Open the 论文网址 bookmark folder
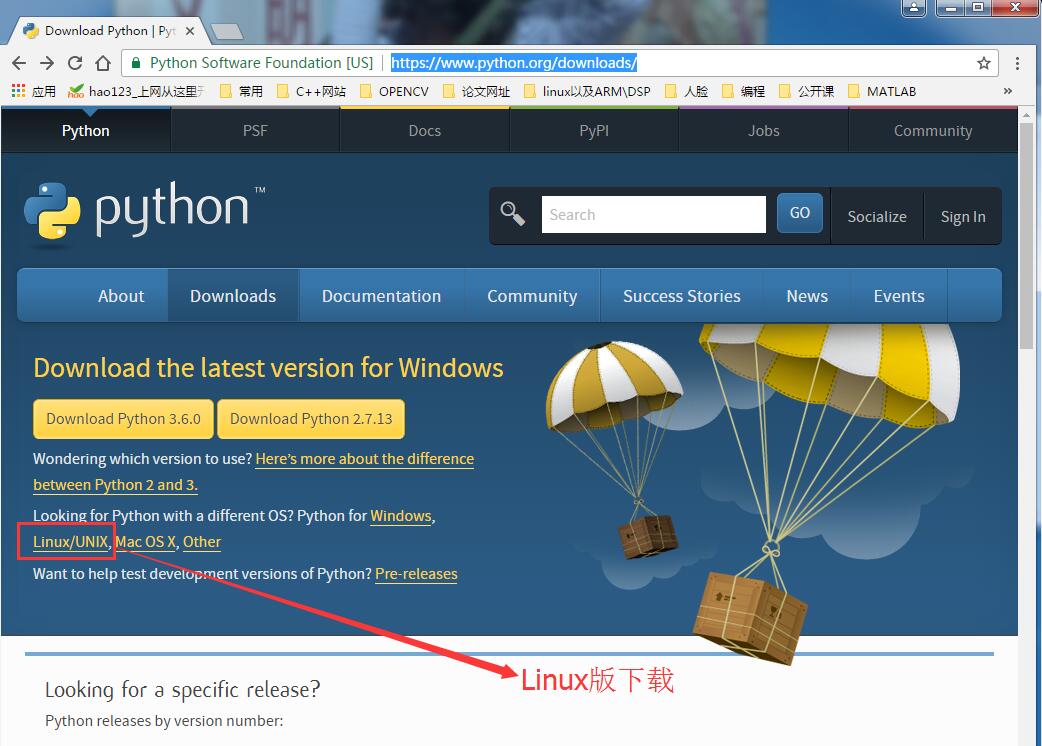 click(477, 91)
